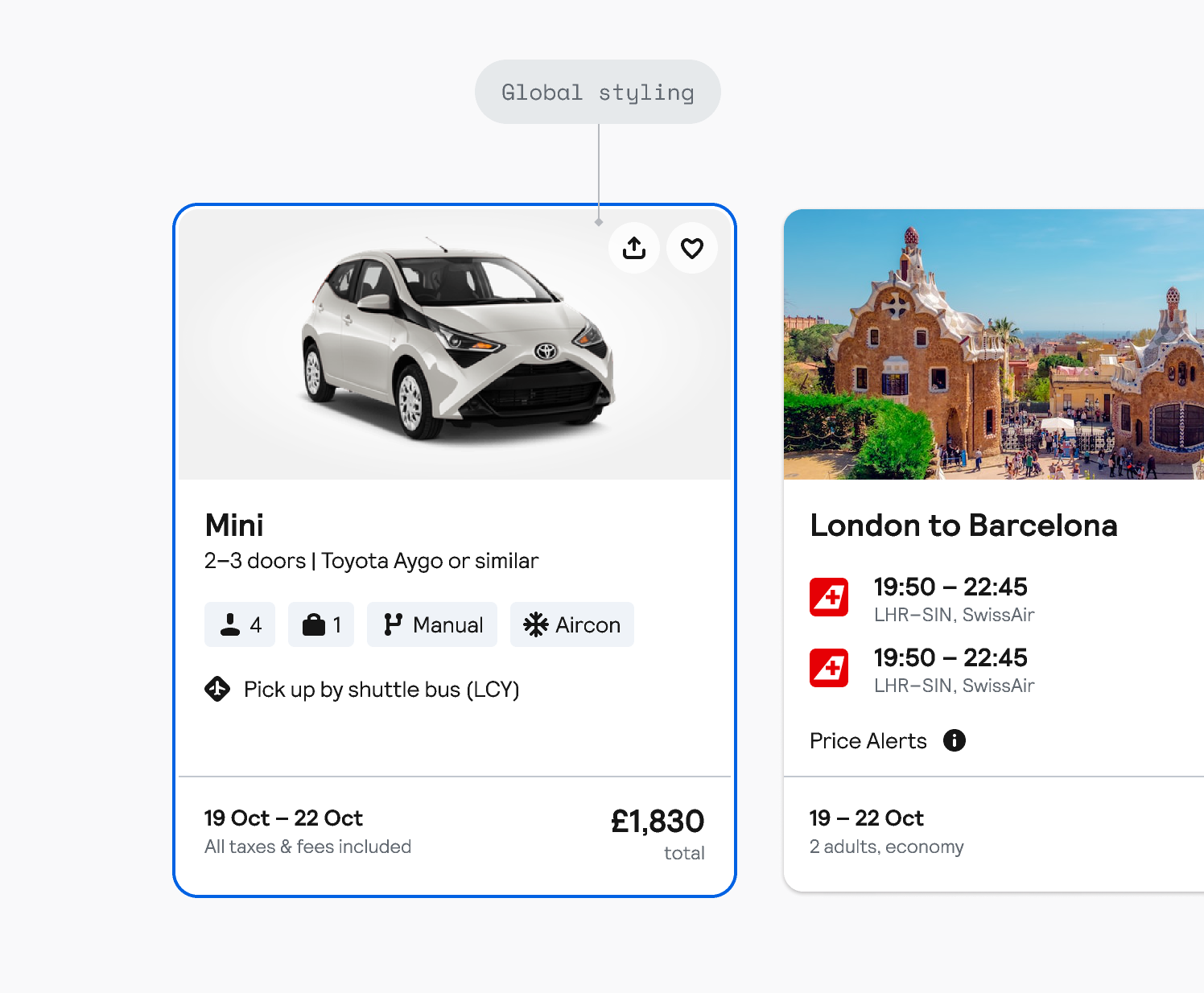Screen dimensions: 1204x993
Task: Click the shuttle bus pickup airplane icon
Action: 217,689
